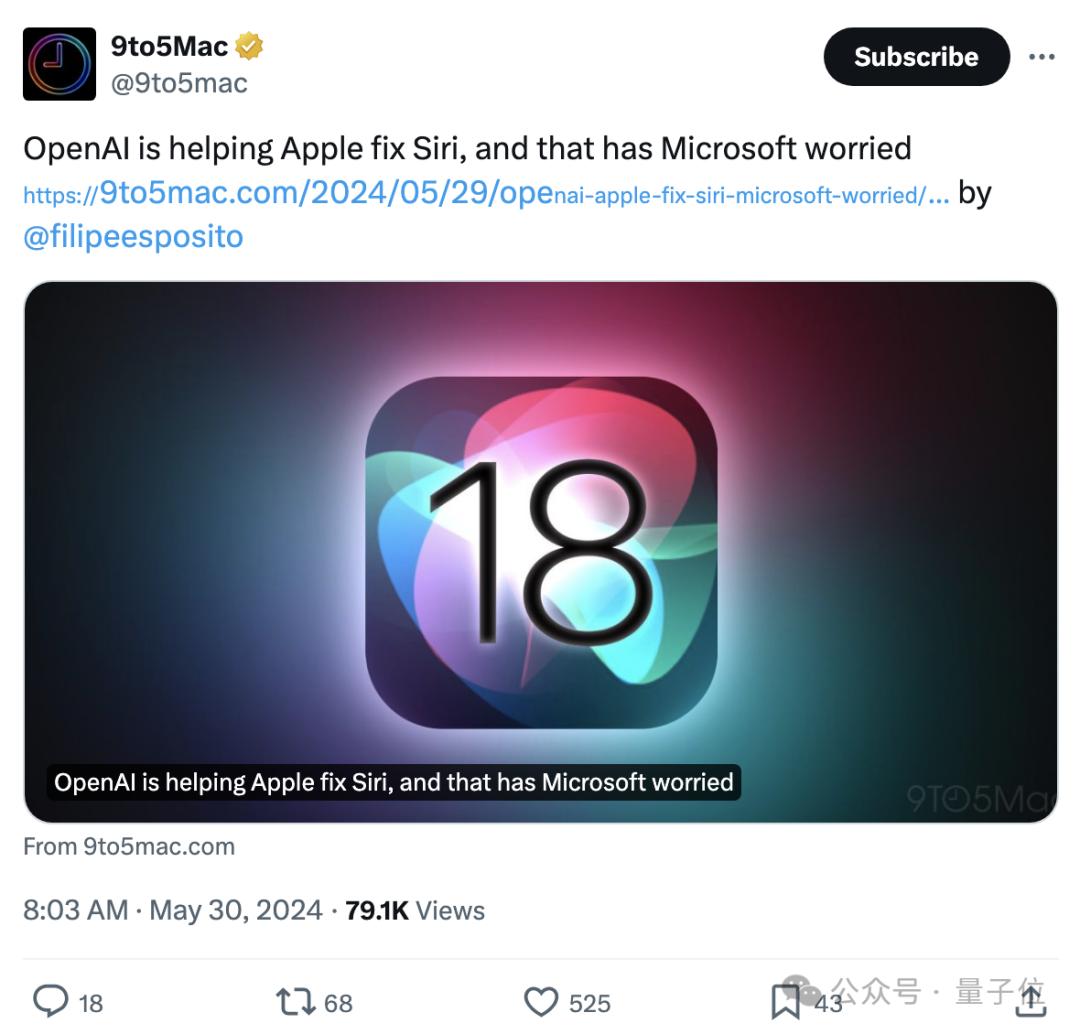
Task: Click the reply speech bubble icon
Action: pyautogui.click(x=51, y=1001)
